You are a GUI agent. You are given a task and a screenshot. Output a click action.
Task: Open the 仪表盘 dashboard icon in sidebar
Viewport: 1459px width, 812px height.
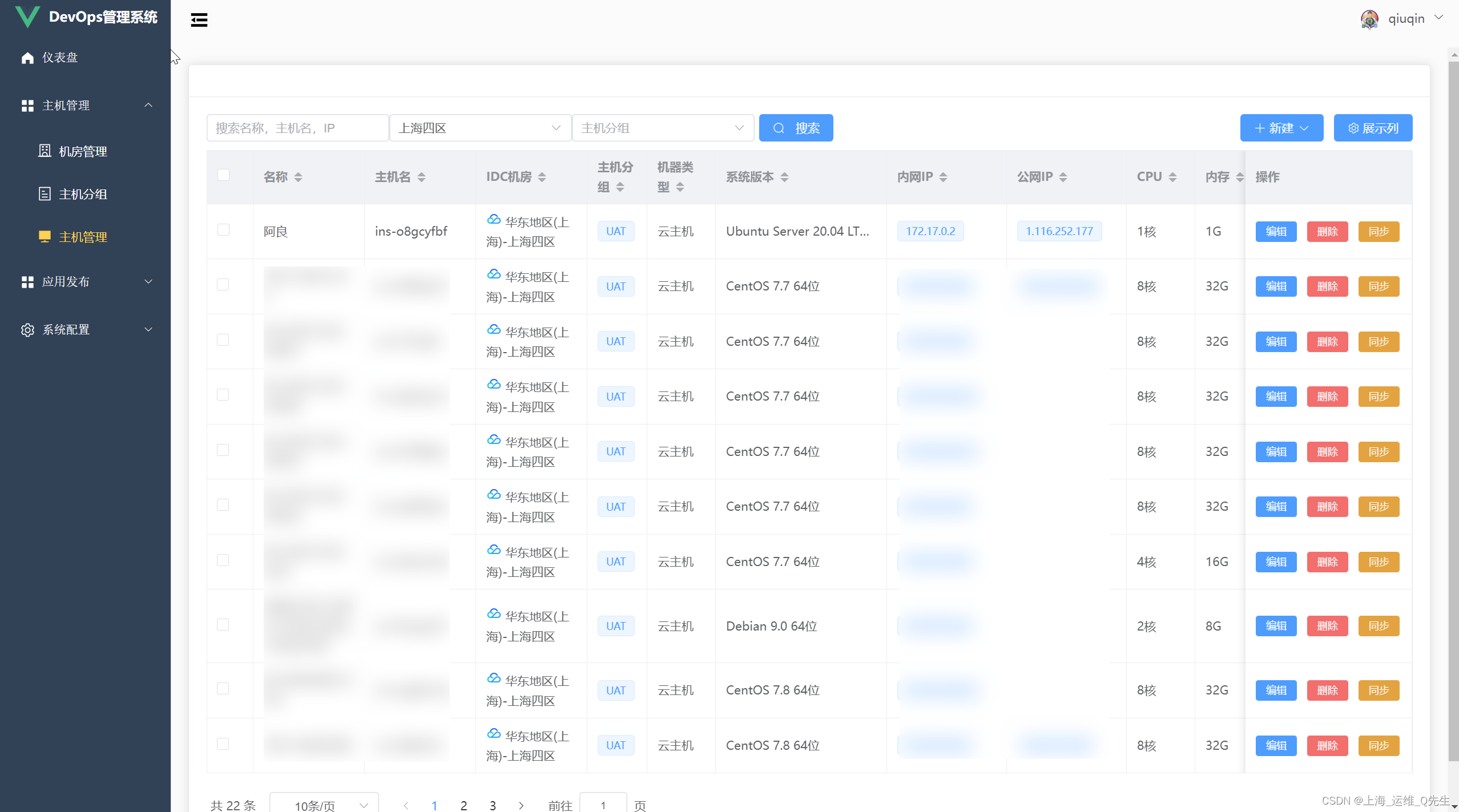point(27,57)
